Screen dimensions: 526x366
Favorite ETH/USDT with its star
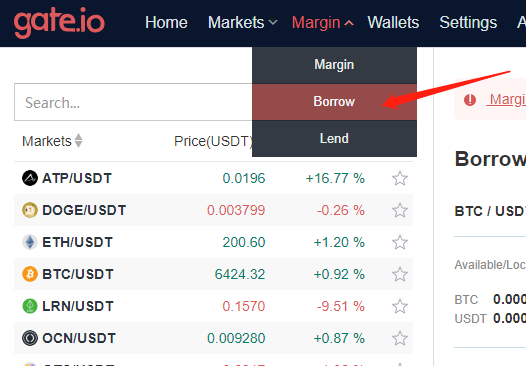point(400,242)
